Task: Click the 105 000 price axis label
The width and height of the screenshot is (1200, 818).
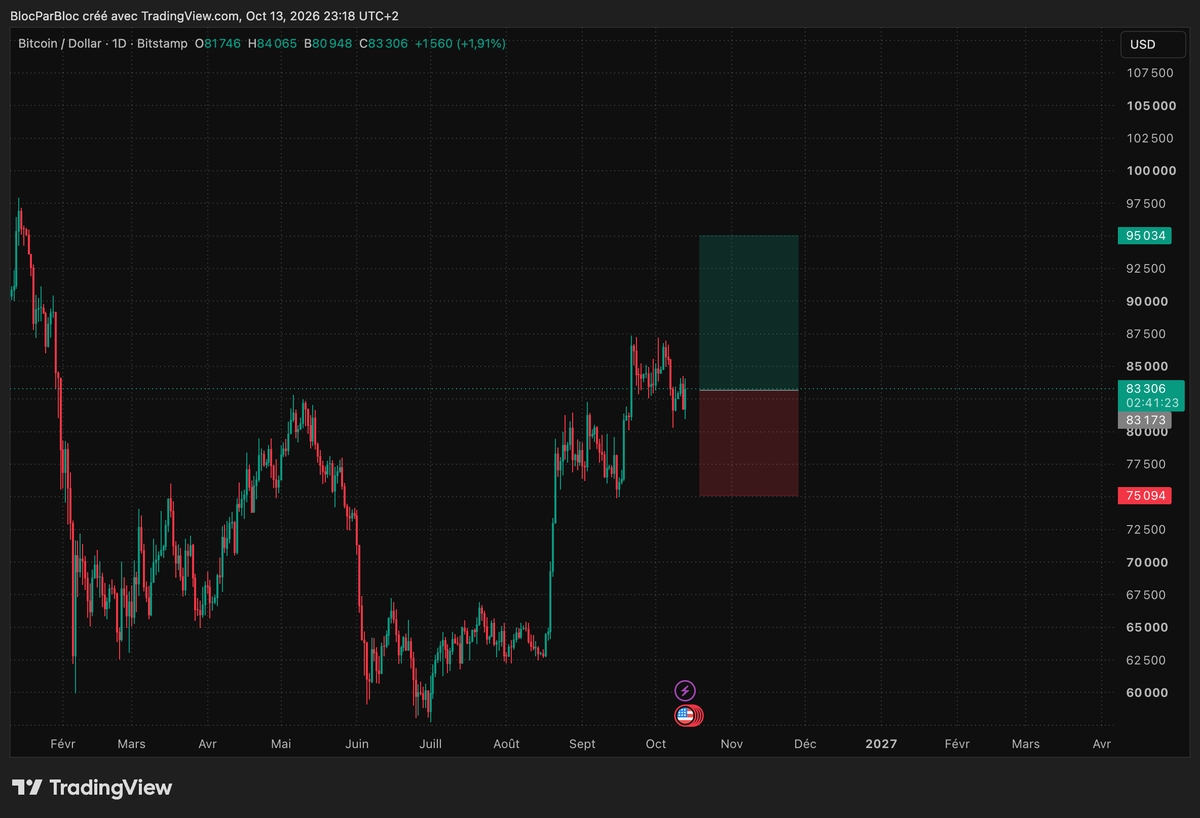Action: tap(1149, 106)
